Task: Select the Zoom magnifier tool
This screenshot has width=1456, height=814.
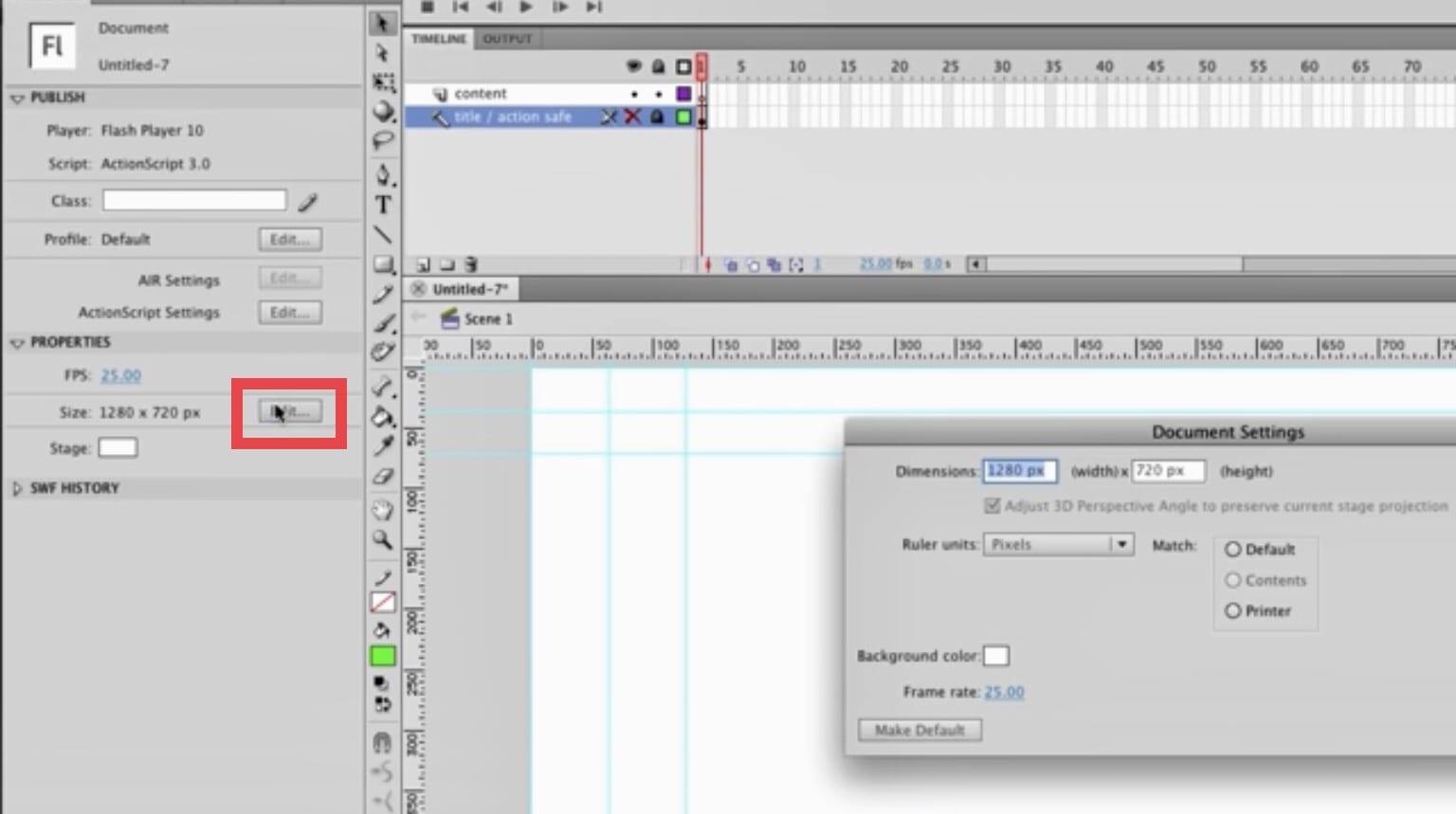Action: click(x=383, y=540)
